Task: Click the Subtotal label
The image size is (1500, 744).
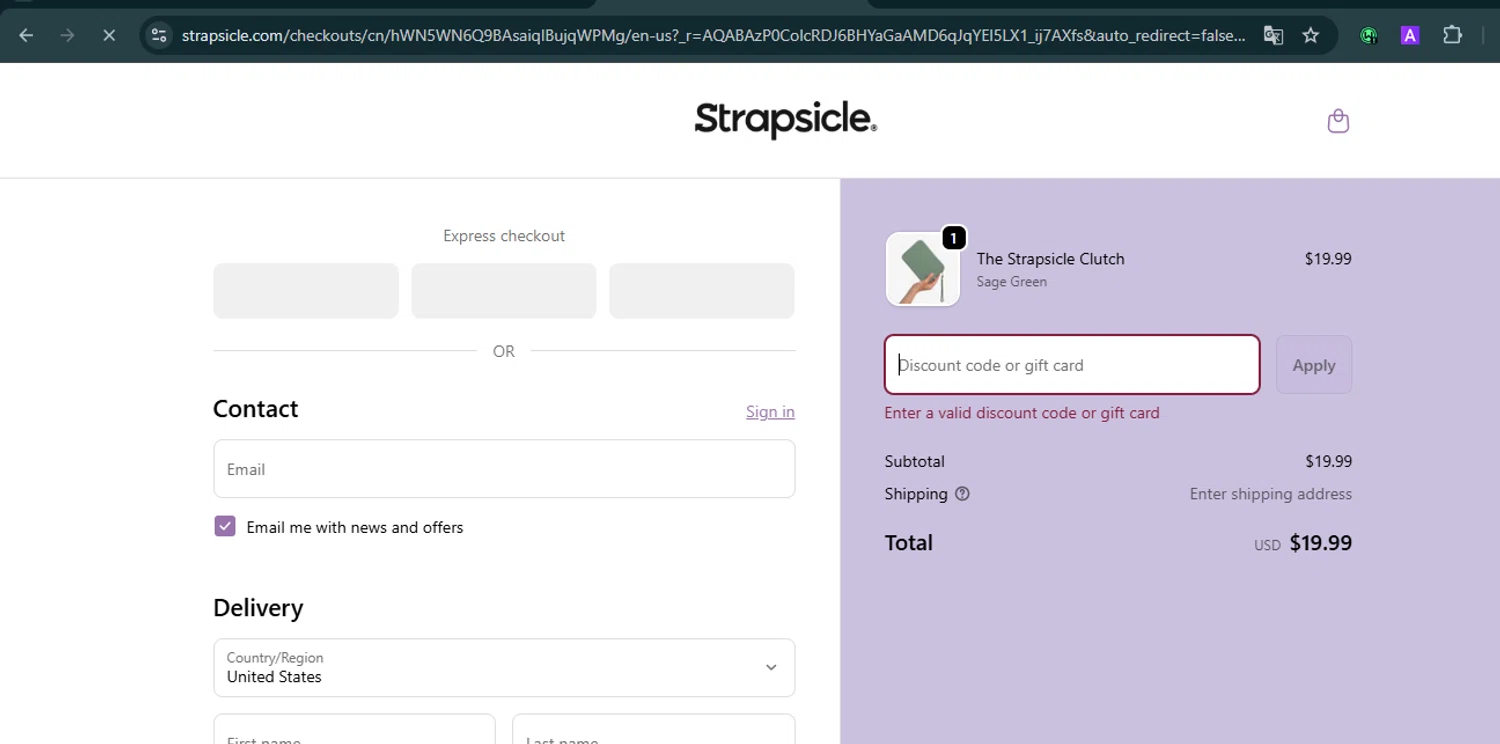Action: coord(915,462)
